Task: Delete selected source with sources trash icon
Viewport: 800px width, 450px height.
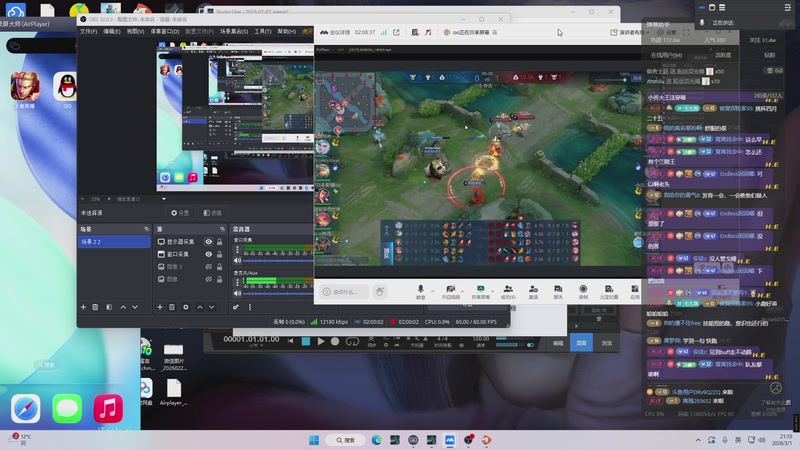Action: 172,307
